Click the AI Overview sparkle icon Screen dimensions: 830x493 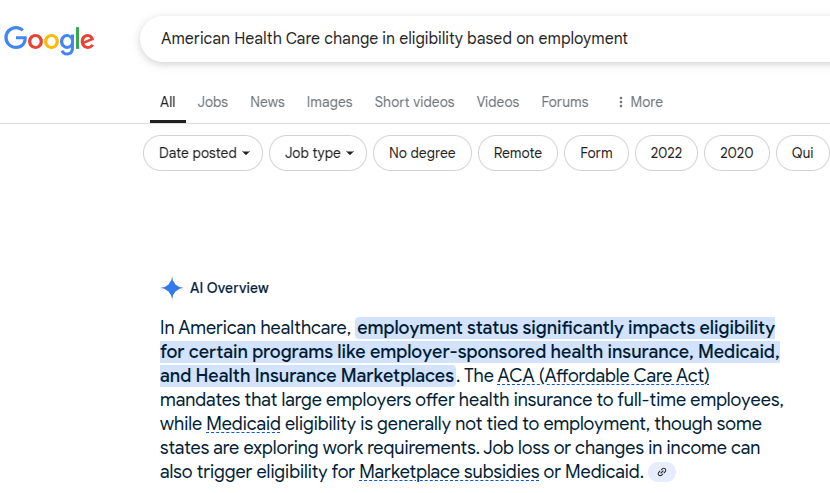tap(171, 288)
